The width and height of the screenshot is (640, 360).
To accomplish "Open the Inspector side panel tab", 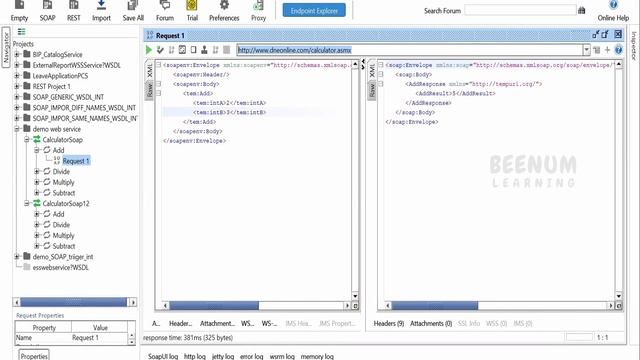I will click(x=634, y=46).
